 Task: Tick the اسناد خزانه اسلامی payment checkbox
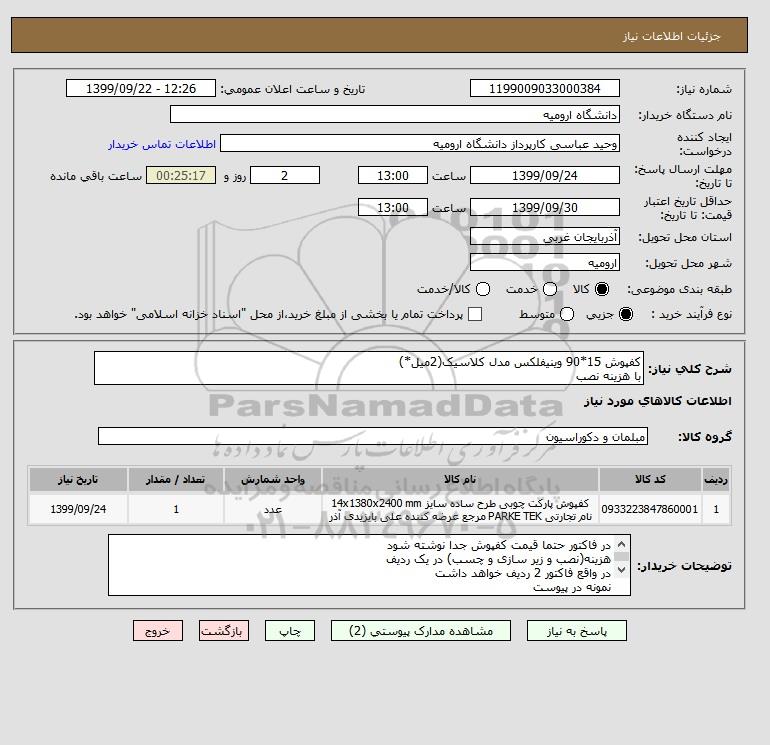[x=475, y=314]
